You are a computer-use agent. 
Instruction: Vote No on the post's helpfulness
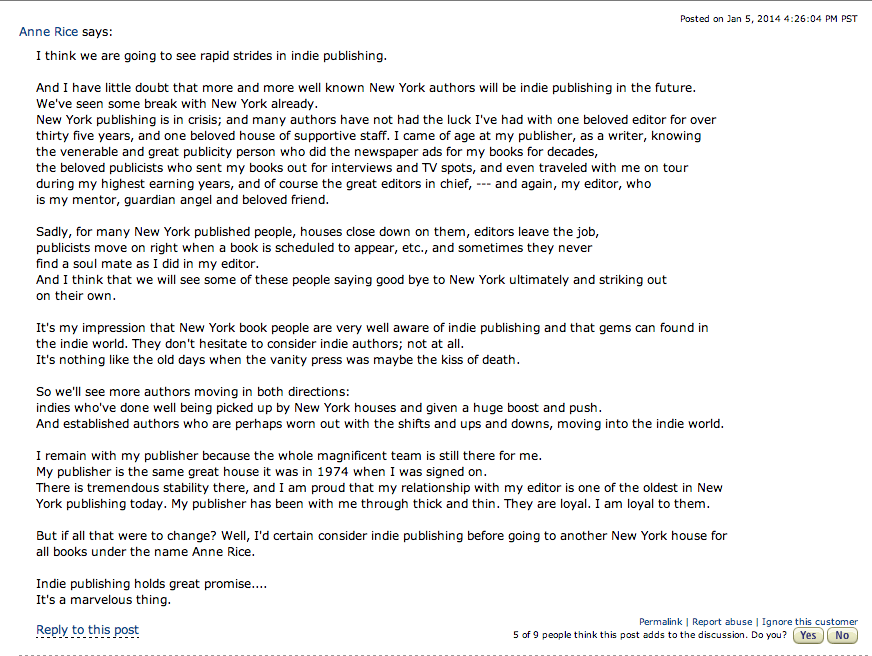click(x=842, y=635)
